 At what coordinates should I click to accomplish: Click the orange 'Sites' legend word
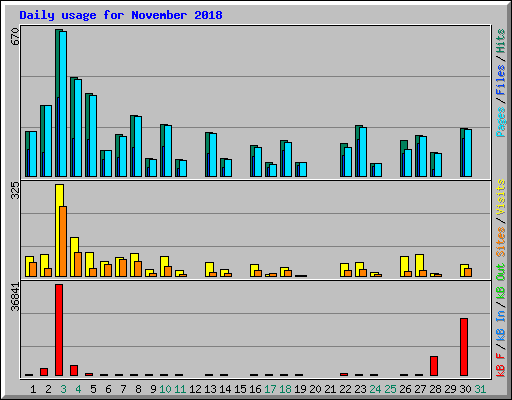[x=500, y=242]
